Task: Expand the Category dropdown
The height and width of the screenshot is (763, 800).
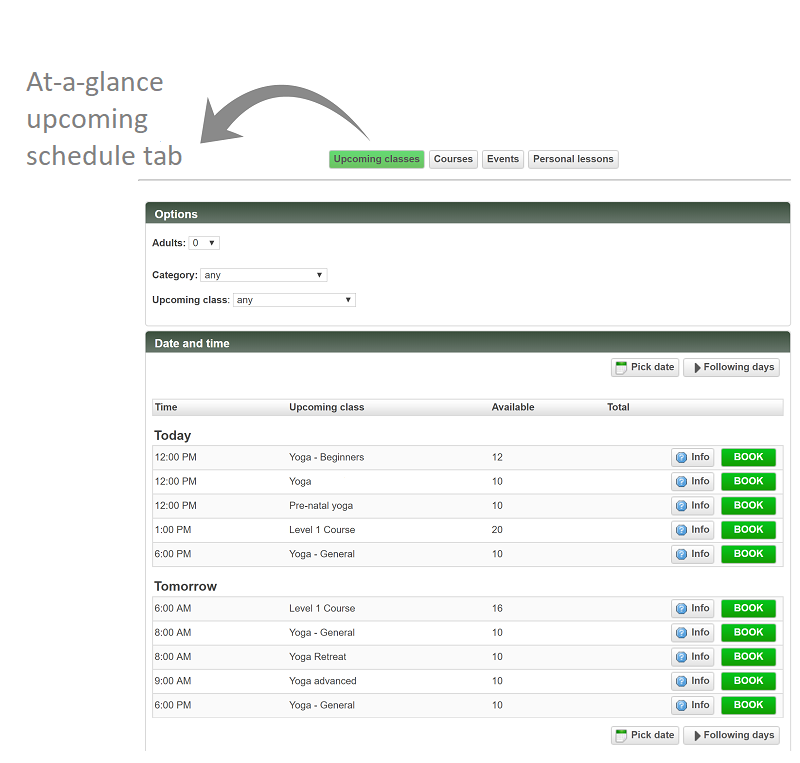Action: 263,275
